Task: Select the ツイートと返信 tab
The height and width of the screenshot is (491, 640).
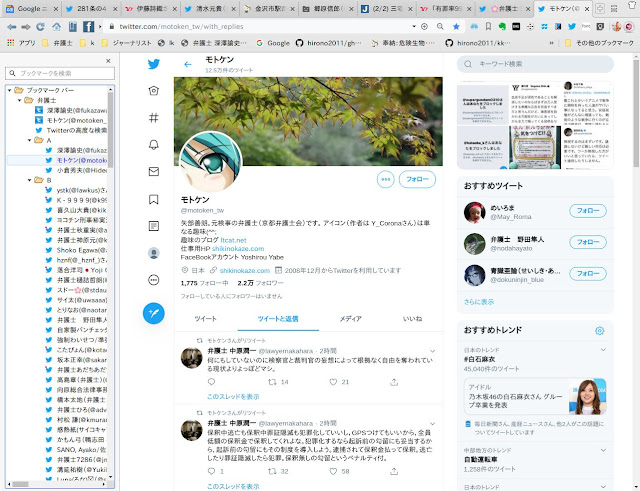Action: pyautogui.click(x=278, y=319)
